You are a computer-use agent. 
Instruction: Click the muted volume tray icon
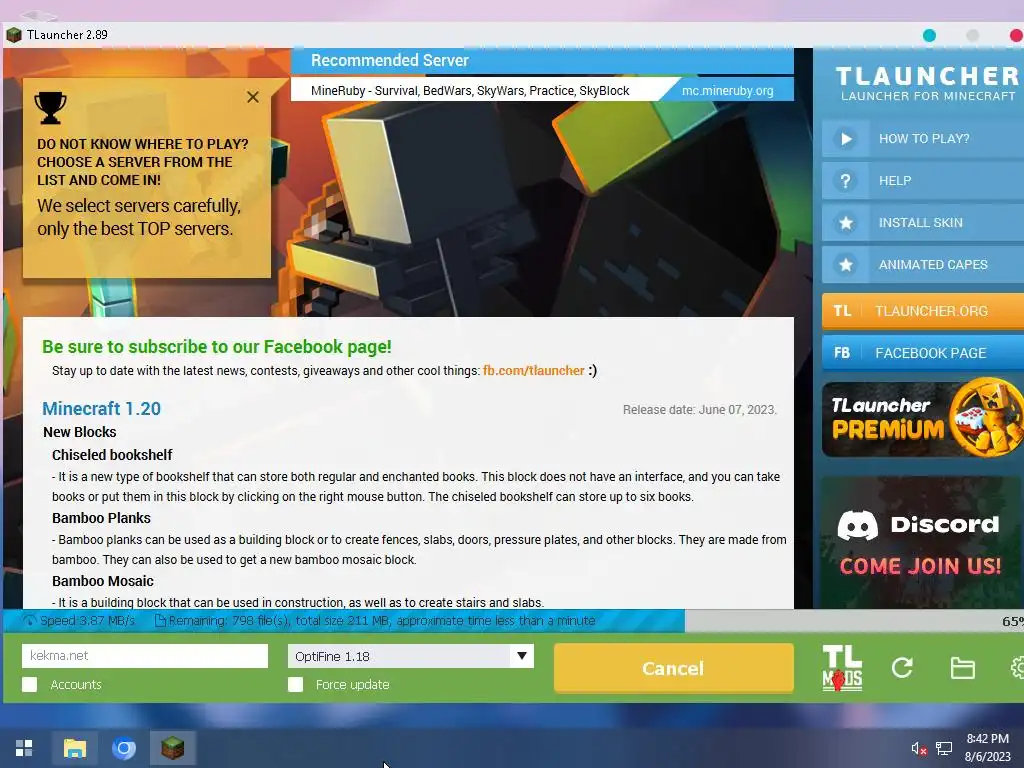click(x=919, y=748)
